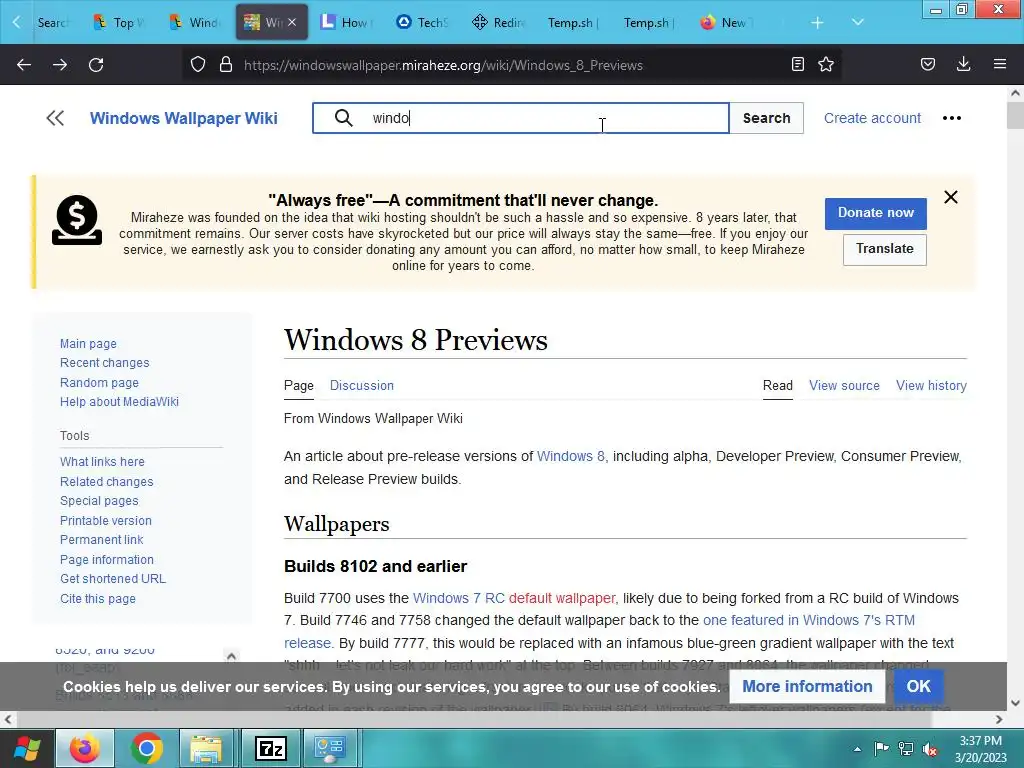Open the Control Panel taskbar icon
The height and width of the screenshot is (768, 1024).
click(x=330, y=748)
